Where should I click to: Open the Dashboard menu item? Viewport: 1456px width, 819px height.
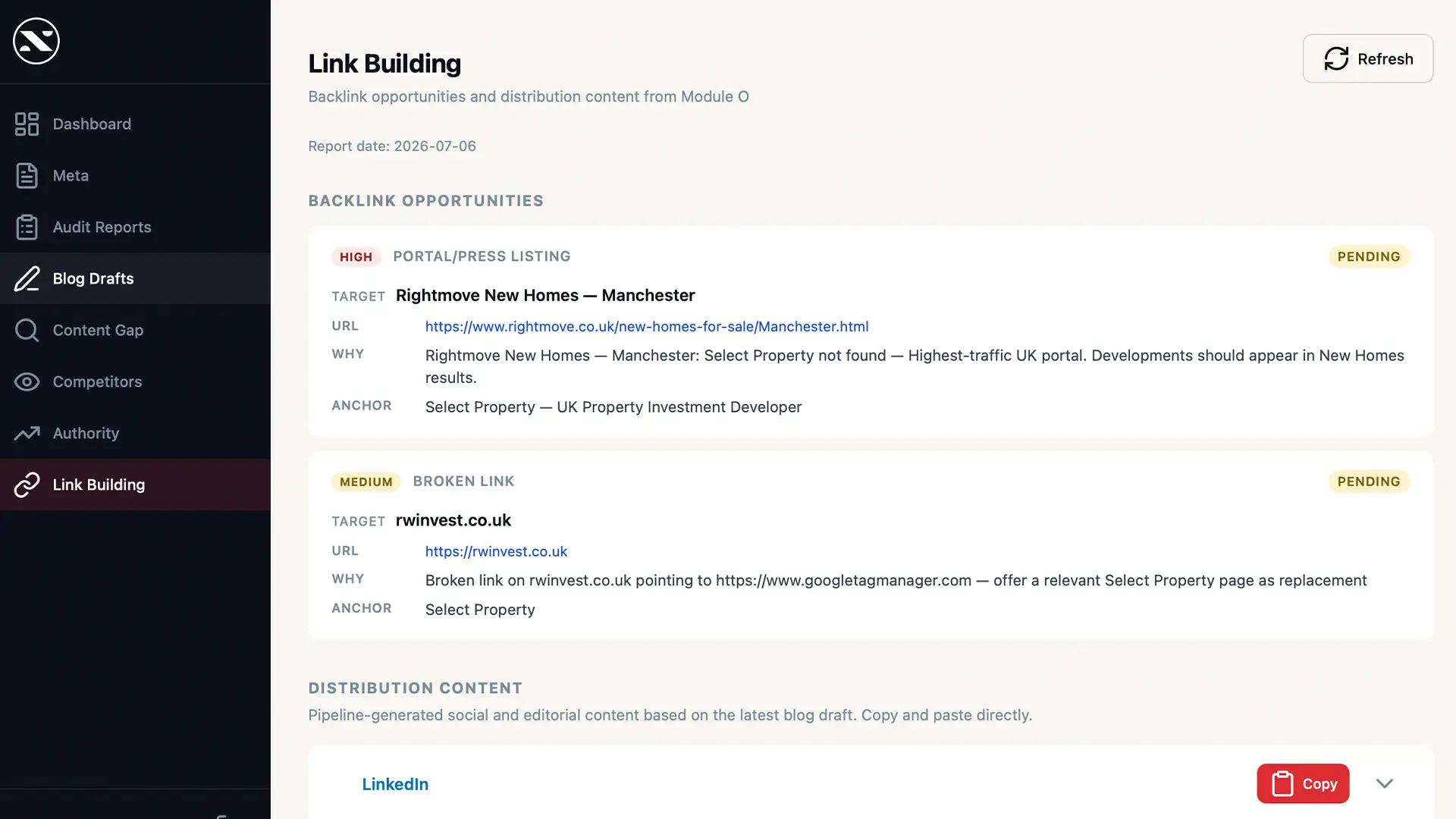(x=135, y=124)
